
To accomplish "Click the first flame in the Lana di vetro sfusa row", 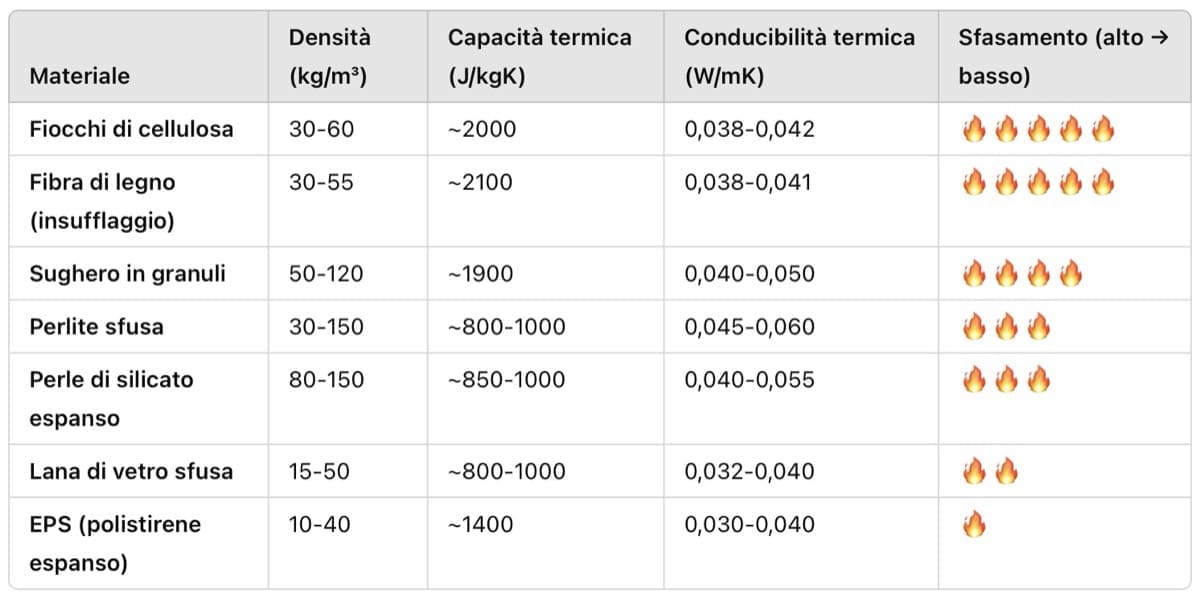I will [973, 472].
